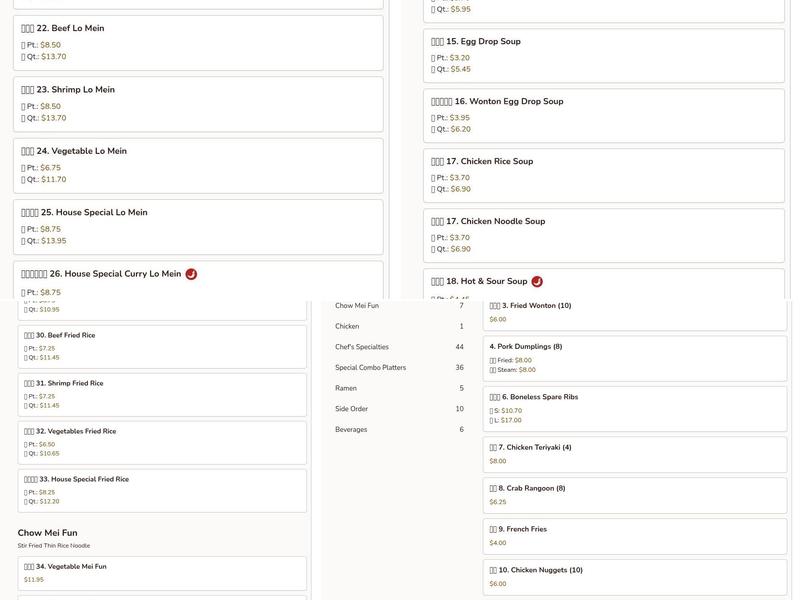Select the Beverages category
Viewport: 800px width, 600px height.
351,430
